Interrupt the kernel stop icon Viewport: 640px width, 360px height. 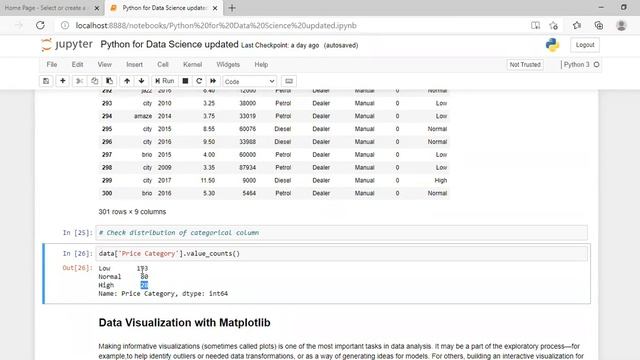185,81
